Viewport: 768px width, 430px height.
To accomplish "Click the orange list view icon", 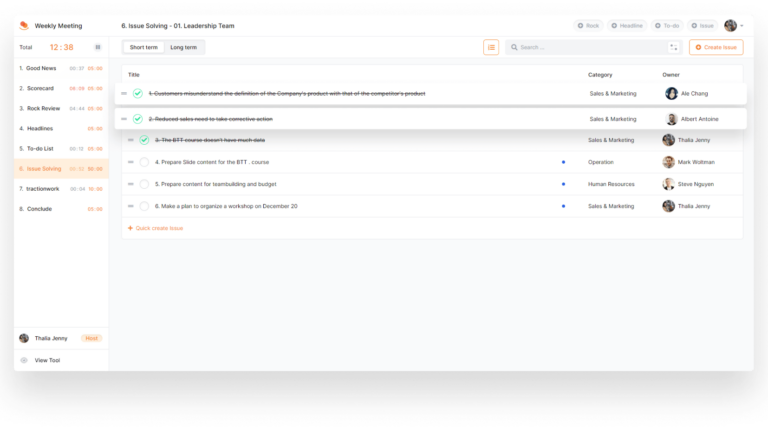I will (491, 47).
